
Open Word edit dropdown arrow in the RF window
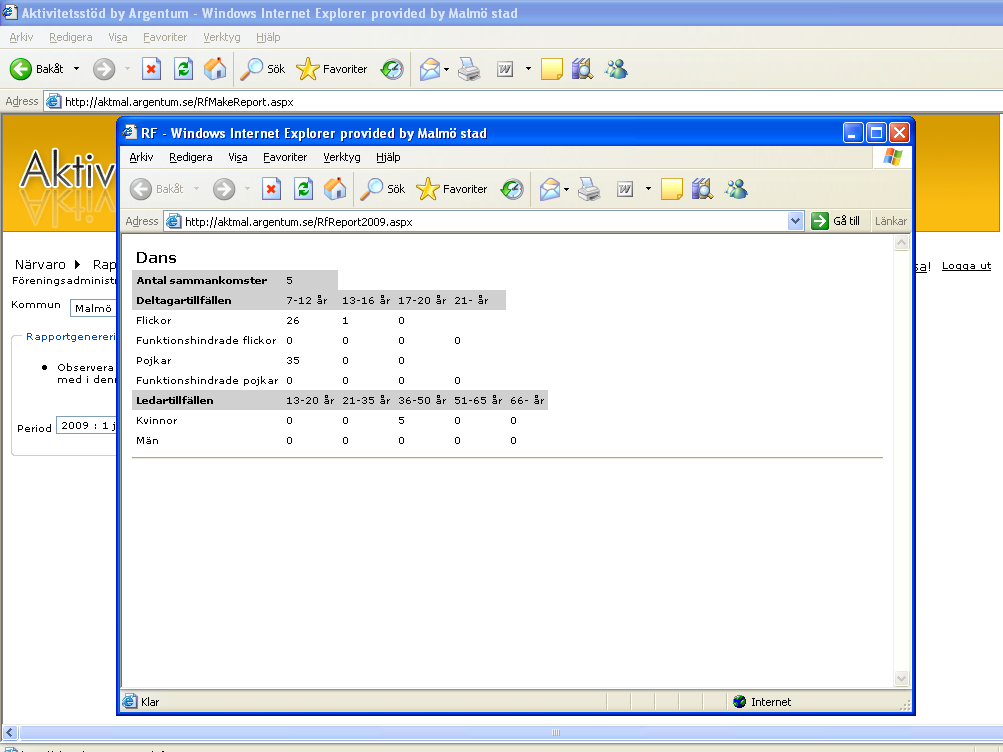(648, 189)
